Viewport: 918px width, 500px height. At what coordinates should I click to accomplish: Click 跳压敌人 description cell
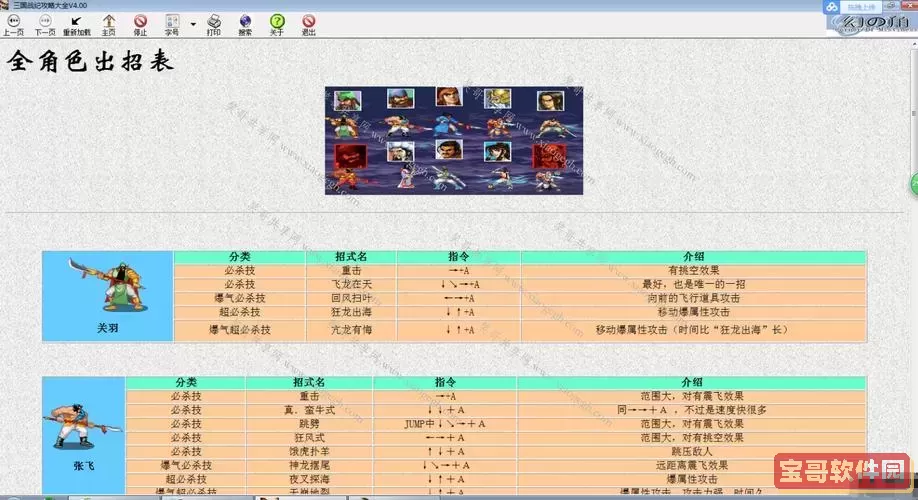point(691,451)
